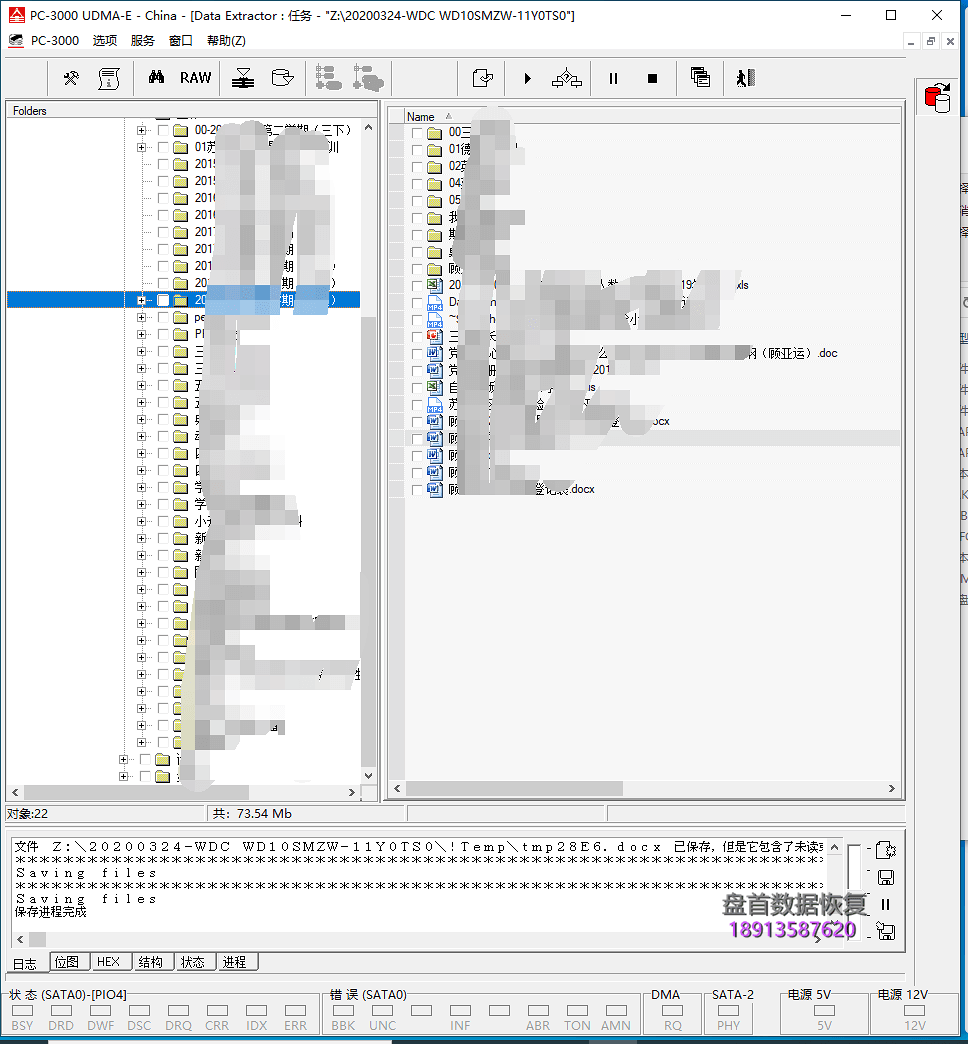The height and width of the screenshot is (1044, 968).
Task: Expand the highlighted selected folder node
Action: point(141,300)
